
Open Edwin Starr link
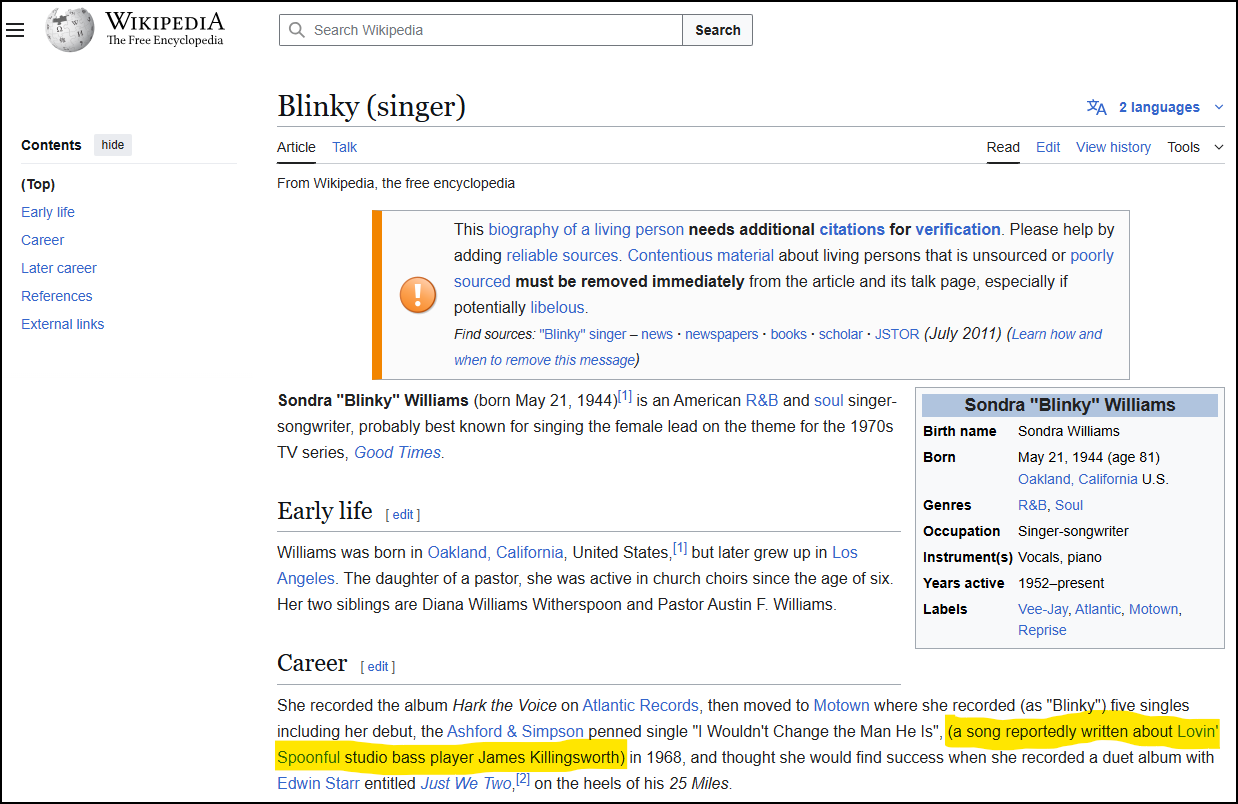pyautogui.click(x=319, y=783)
